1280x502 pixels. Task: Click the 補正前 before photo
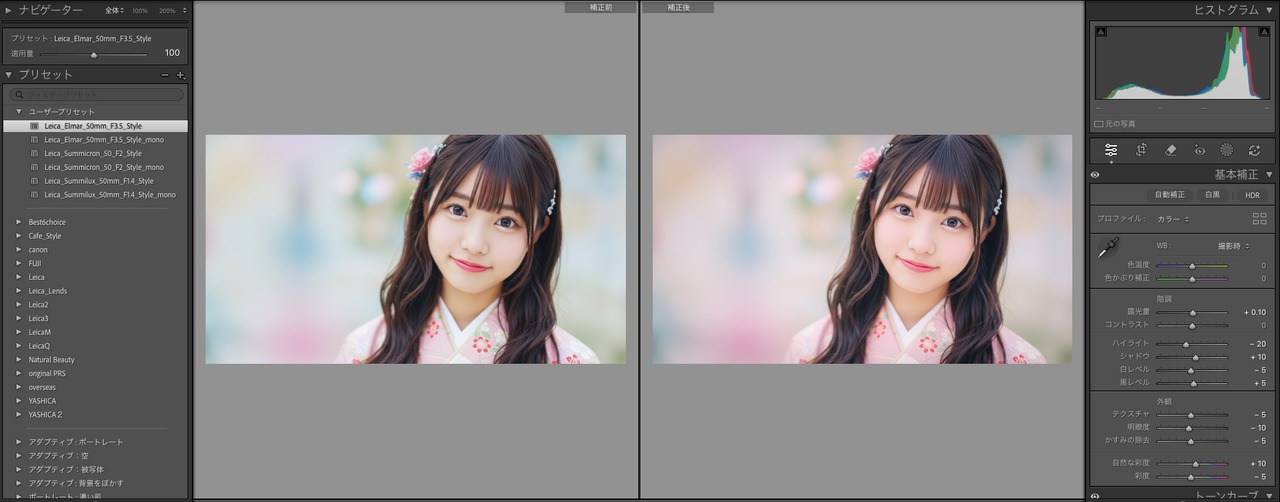click(415, 249)
